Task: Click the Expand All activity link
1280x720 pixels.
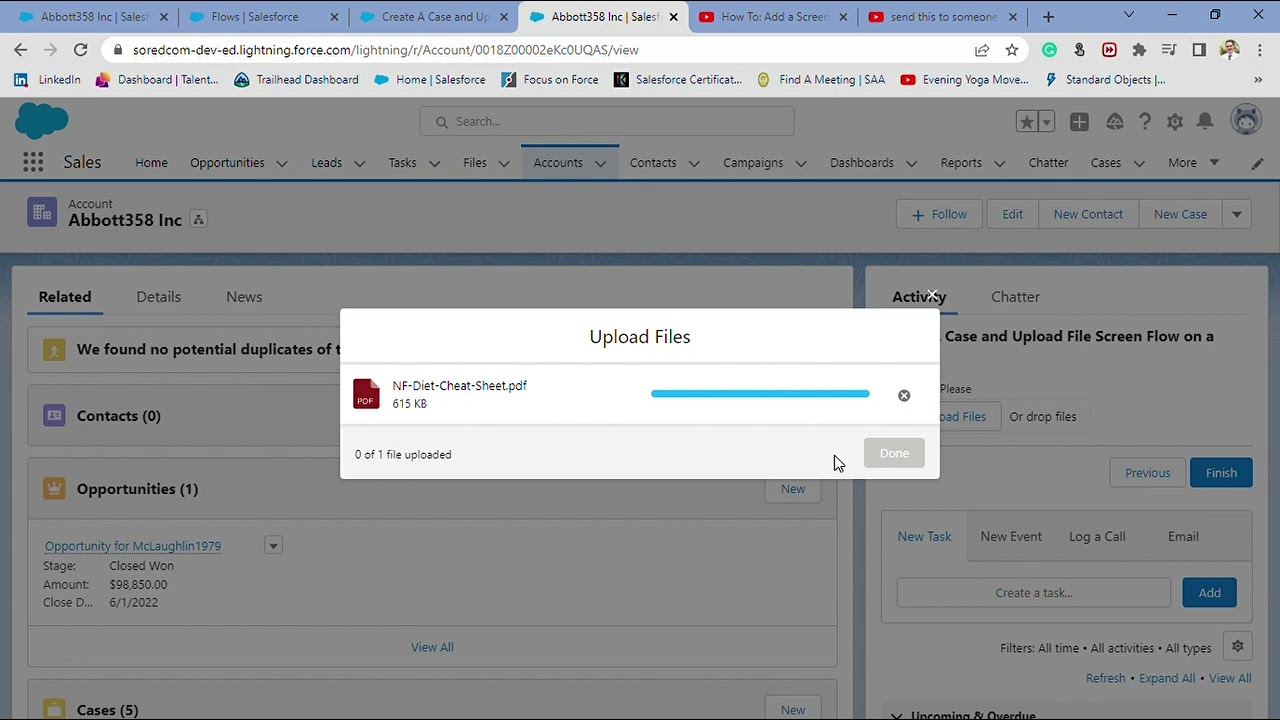Action: [1167, 678]
